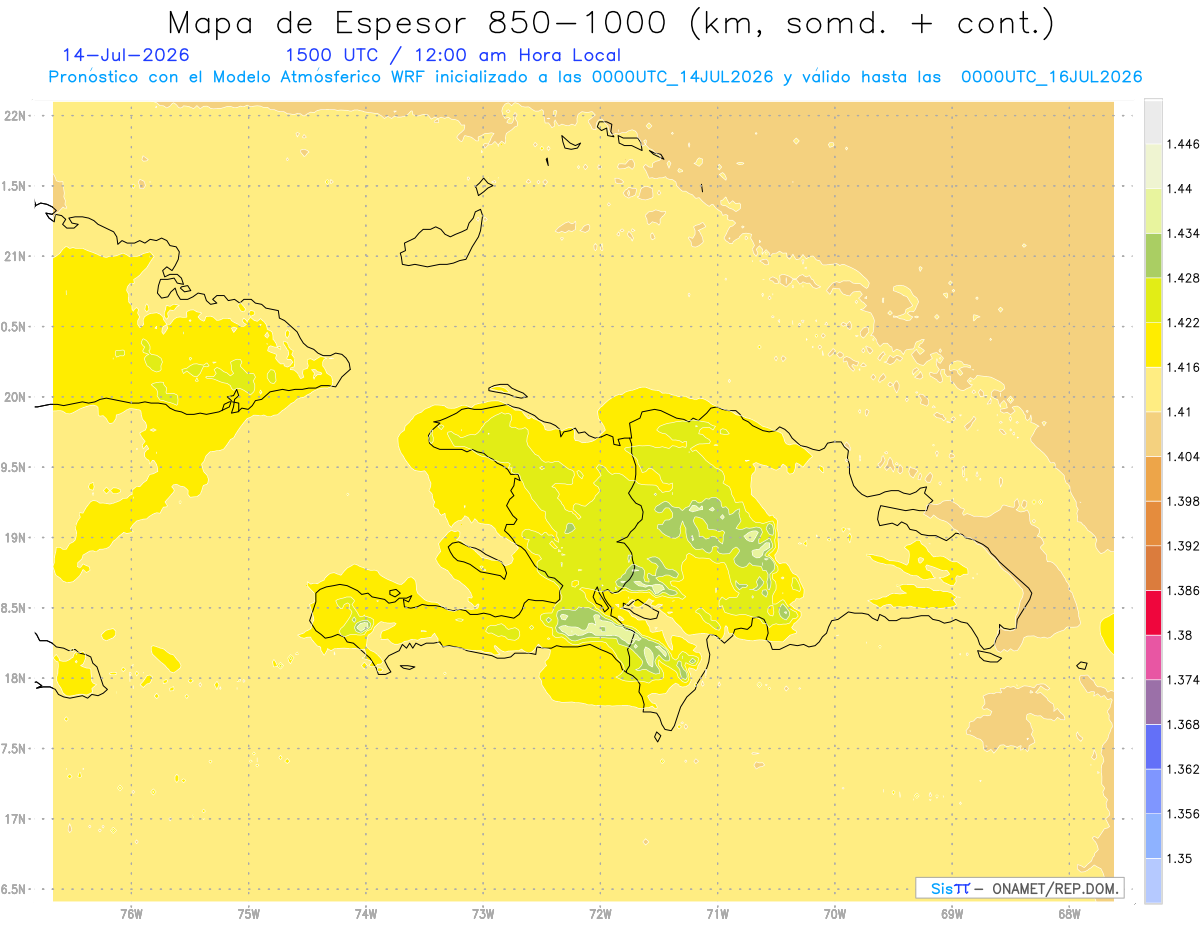Select the date label '14-Jul-2026'
Screen dimensions: 1200x927
click(x=126, y=55)
